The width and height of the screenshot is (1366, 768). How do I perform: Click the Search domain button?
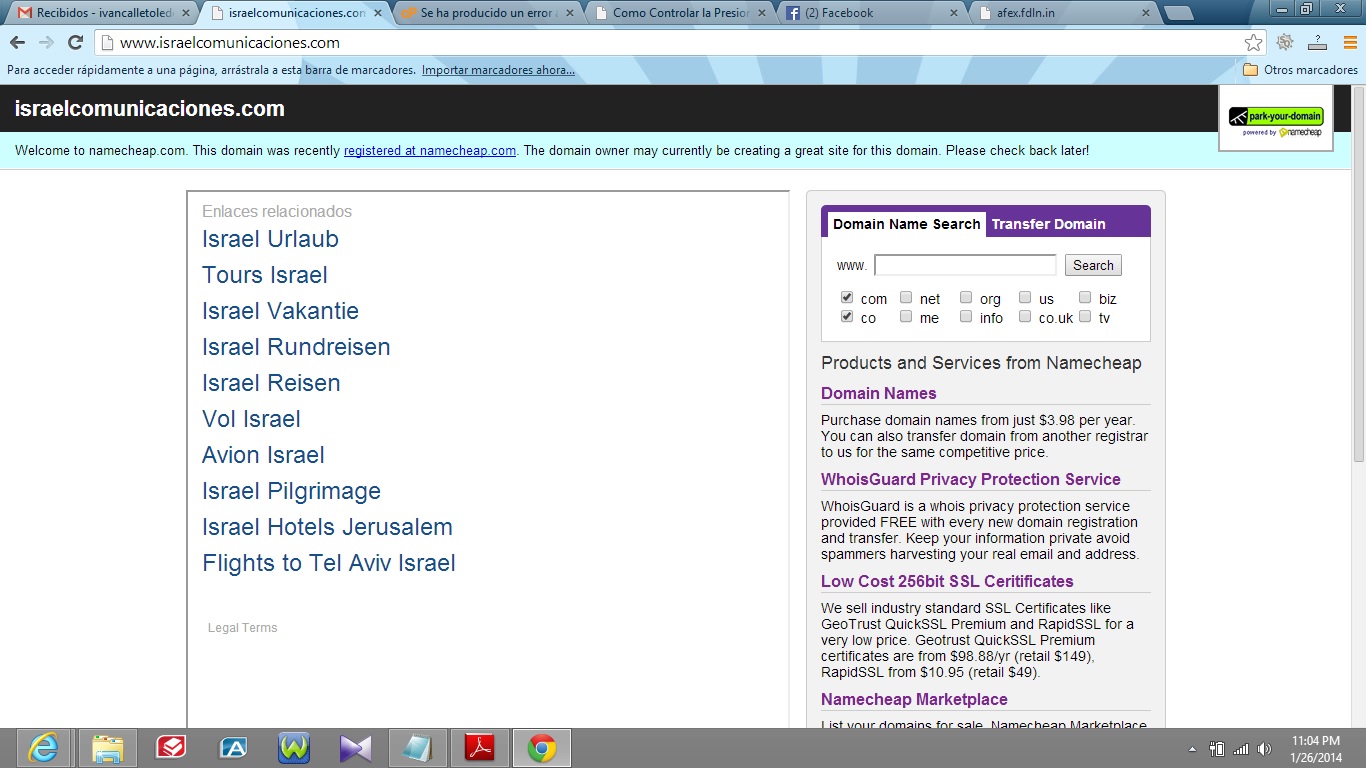1093,265
